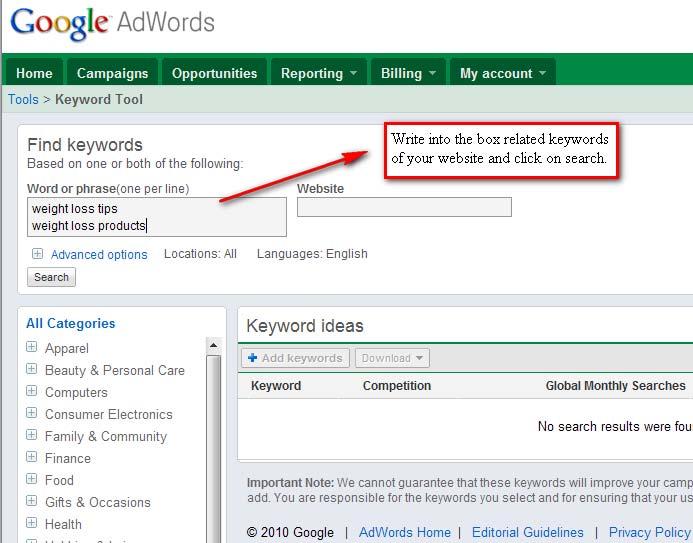Select the Consumer Electronics category

click(x=108, y=414)
